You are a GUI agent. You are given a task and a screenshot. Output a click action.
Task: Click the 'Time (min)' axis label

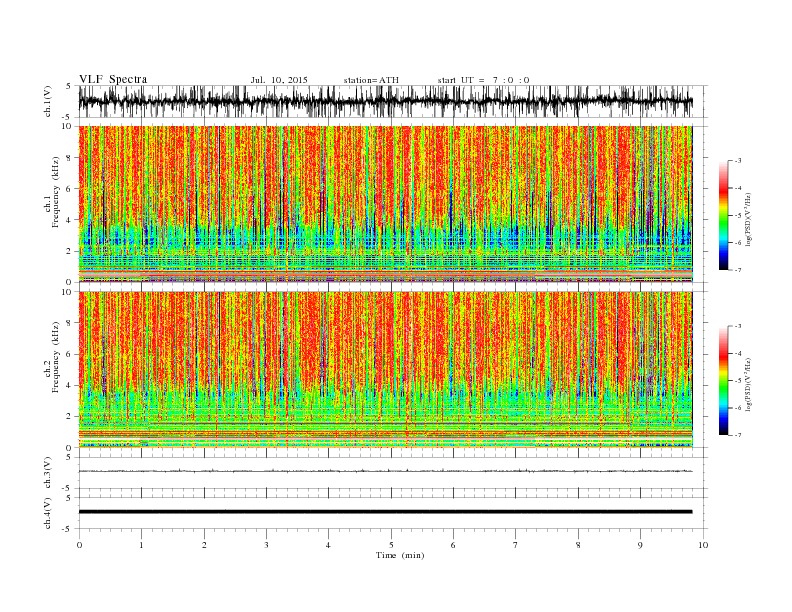point(400,555)
